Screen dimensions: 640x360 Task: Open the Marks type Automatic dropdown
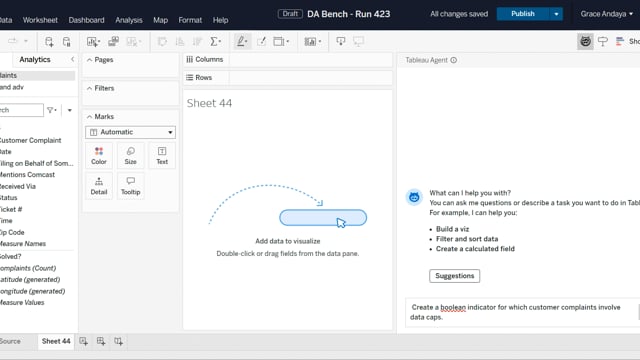click(x=131, y=132)
